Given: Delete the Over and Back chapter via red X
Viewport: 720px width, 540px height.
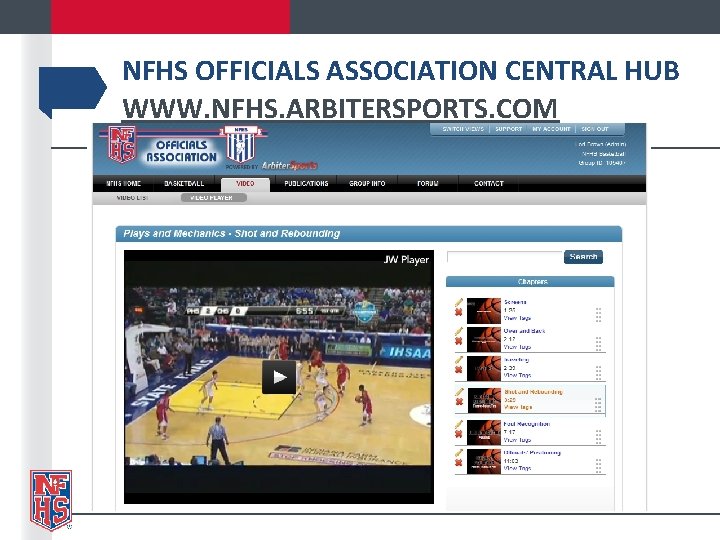Looking at the screenshot, I should 458,341.
